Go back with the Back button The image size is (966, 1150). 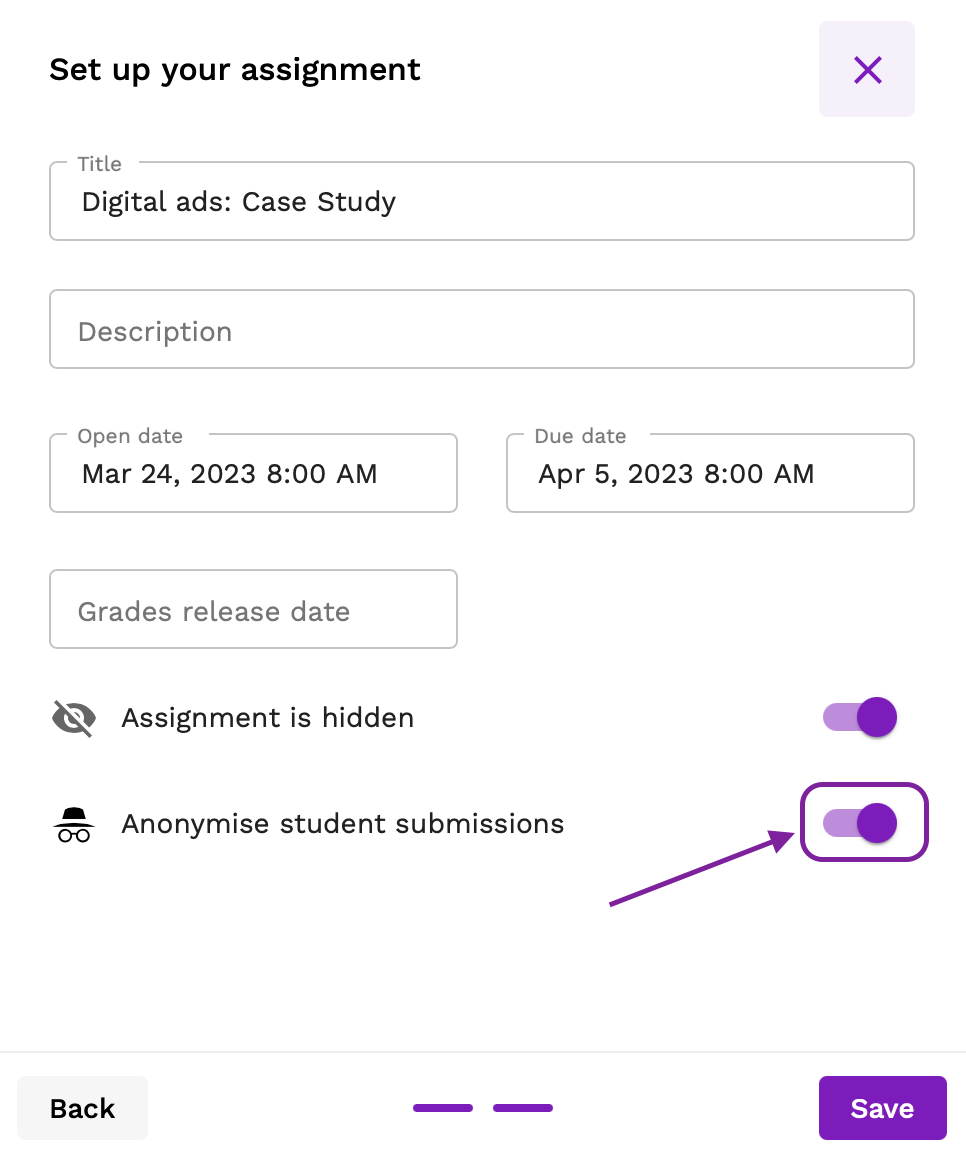[x=83, y=1108]
